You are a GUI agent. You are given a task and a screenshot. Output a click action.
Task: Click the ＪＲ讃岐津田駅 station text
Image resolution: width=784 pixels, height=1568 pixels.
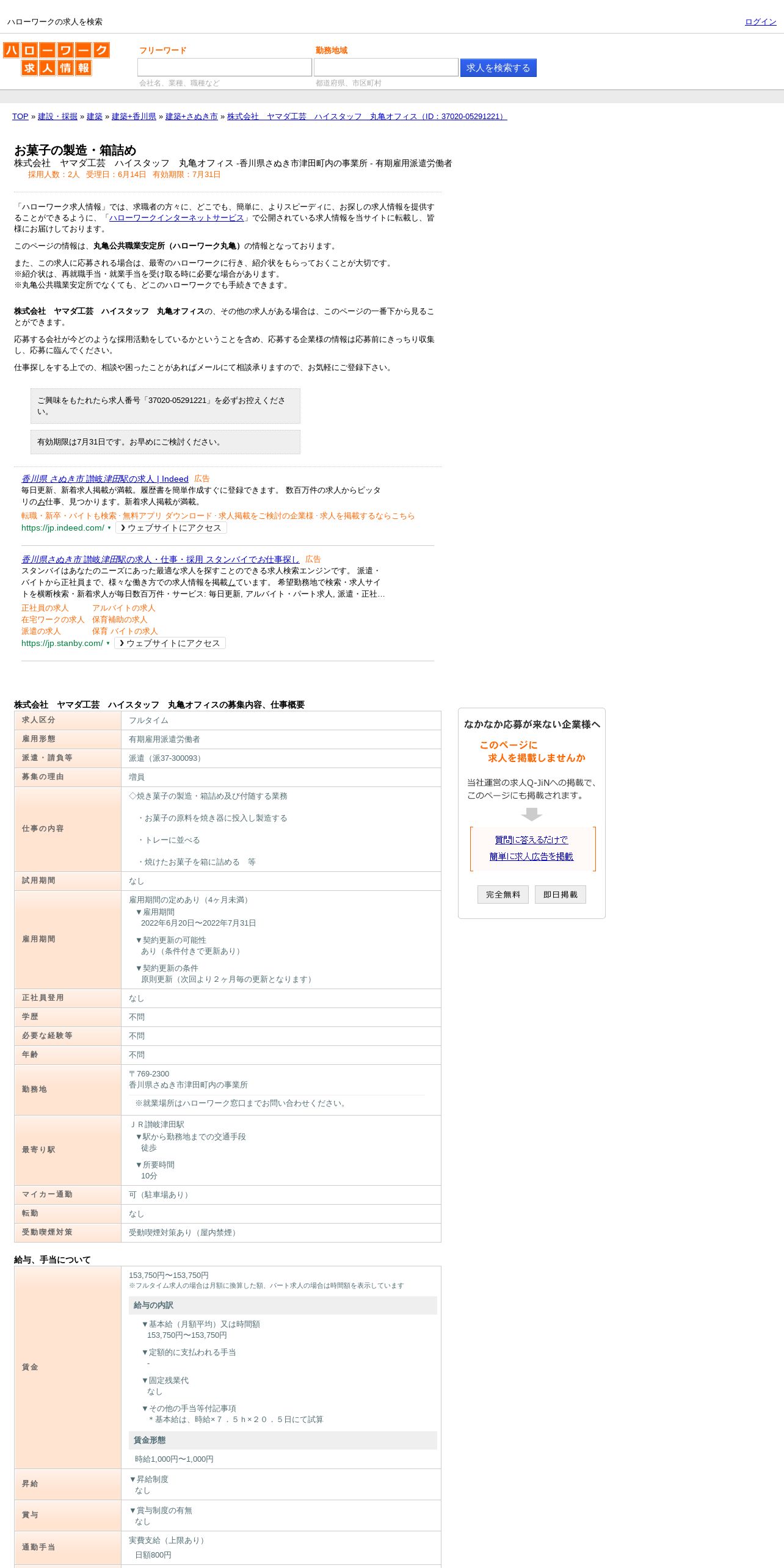point(156,1125)
